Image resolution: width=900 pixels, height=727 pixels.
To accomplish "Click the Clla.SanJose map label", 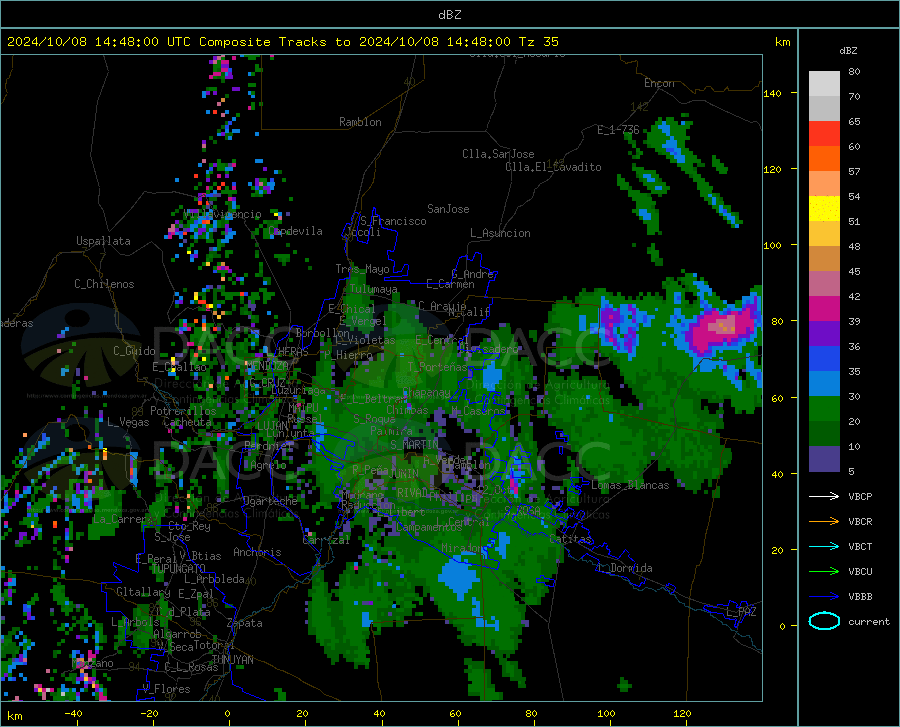I will click(498, 154).
